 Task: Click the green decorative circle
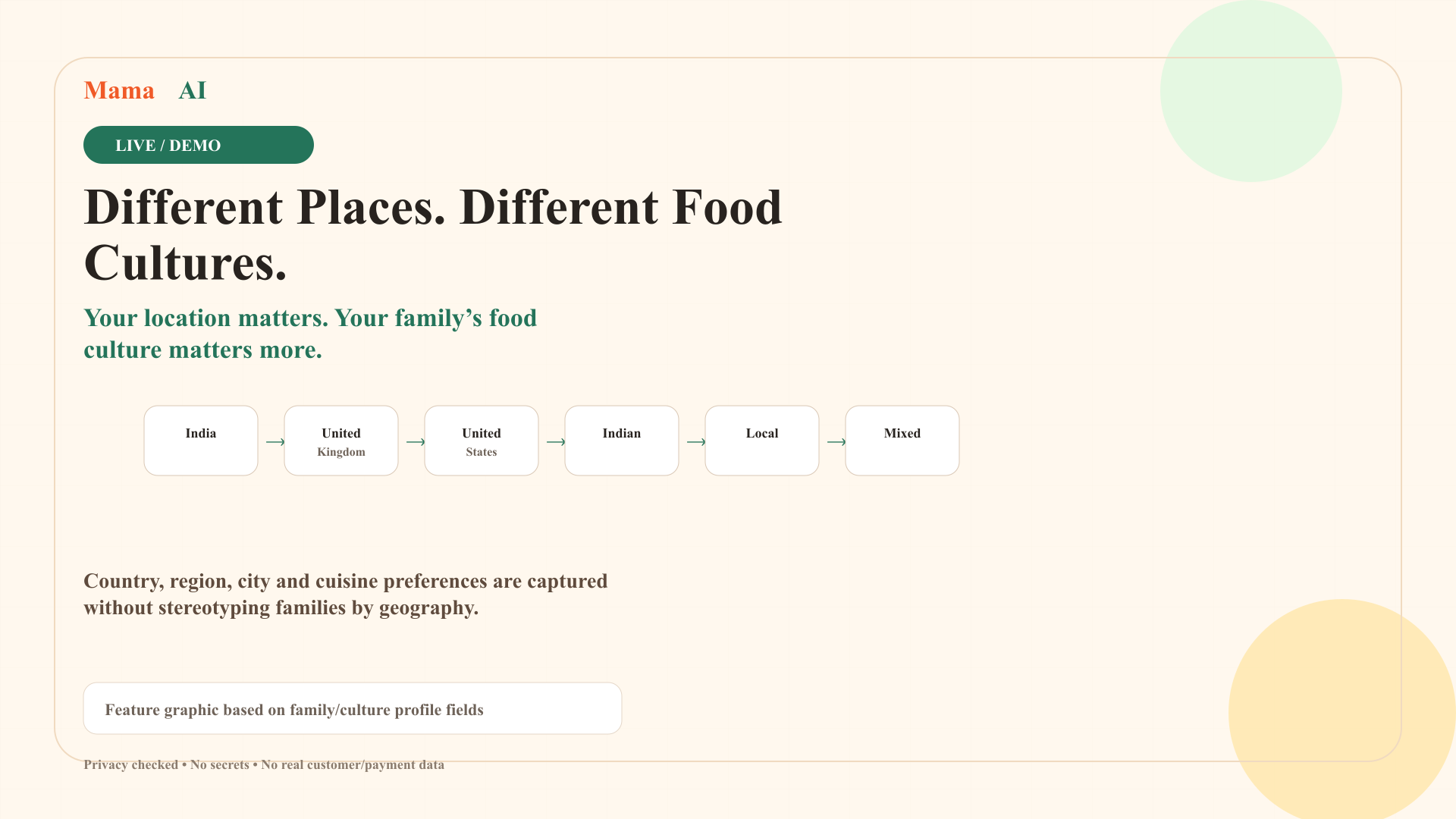[1251, 91]
